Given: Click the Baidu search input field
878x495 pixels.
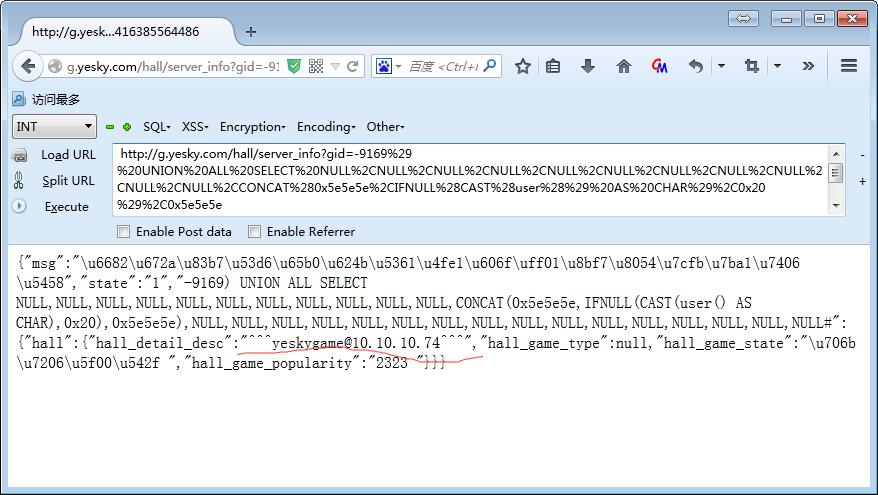Looking at the screenshot, I should [x=443, y=67].
